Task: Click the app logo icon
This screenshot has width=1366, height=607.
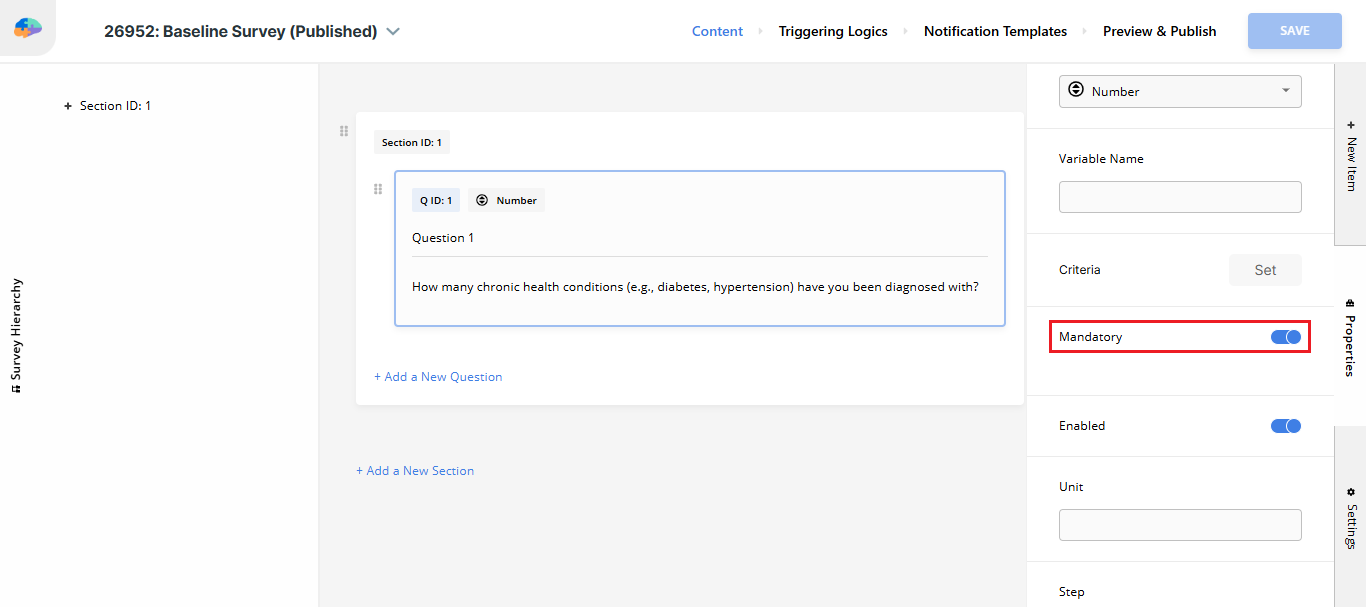Action: [28, 29]
